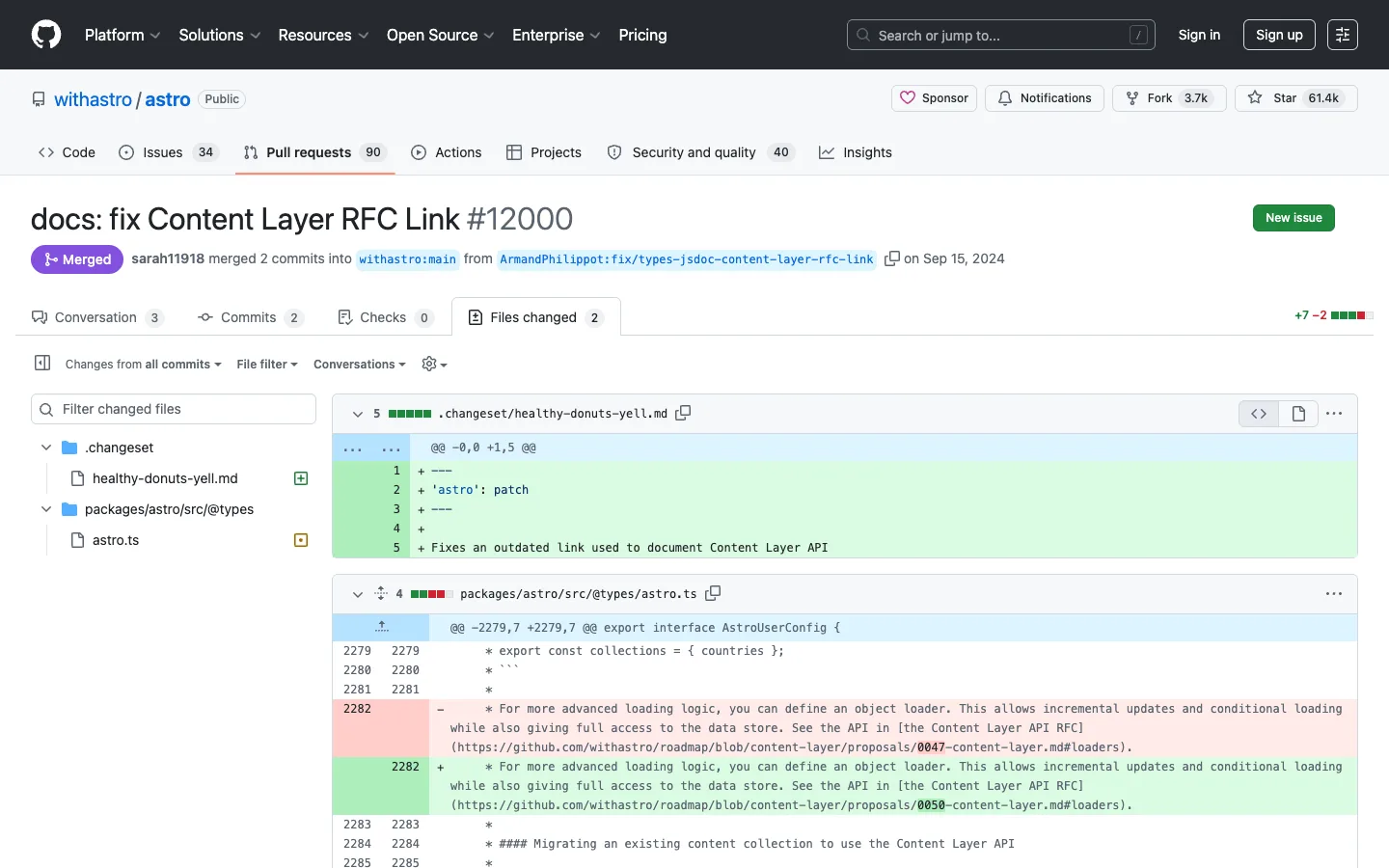The height and width of the screenshot is (868, 1389).
Task: Select healthy-donuts-yell.md in file tree
Action: point(165,478)
